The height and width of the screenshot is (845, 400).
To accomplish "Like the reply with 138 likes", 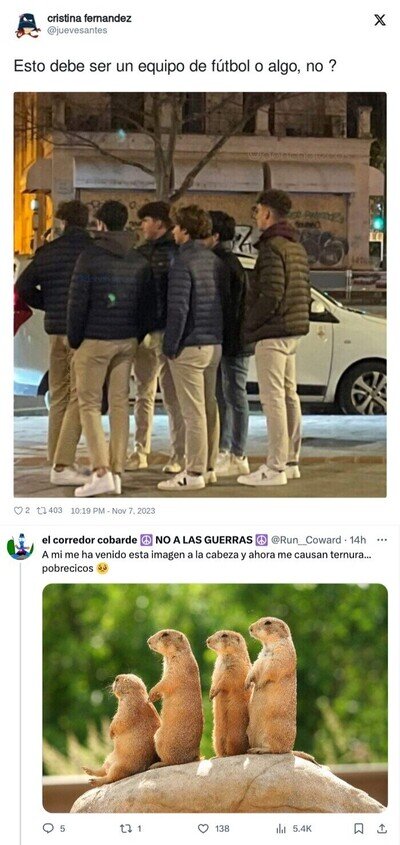I will 203,828.
